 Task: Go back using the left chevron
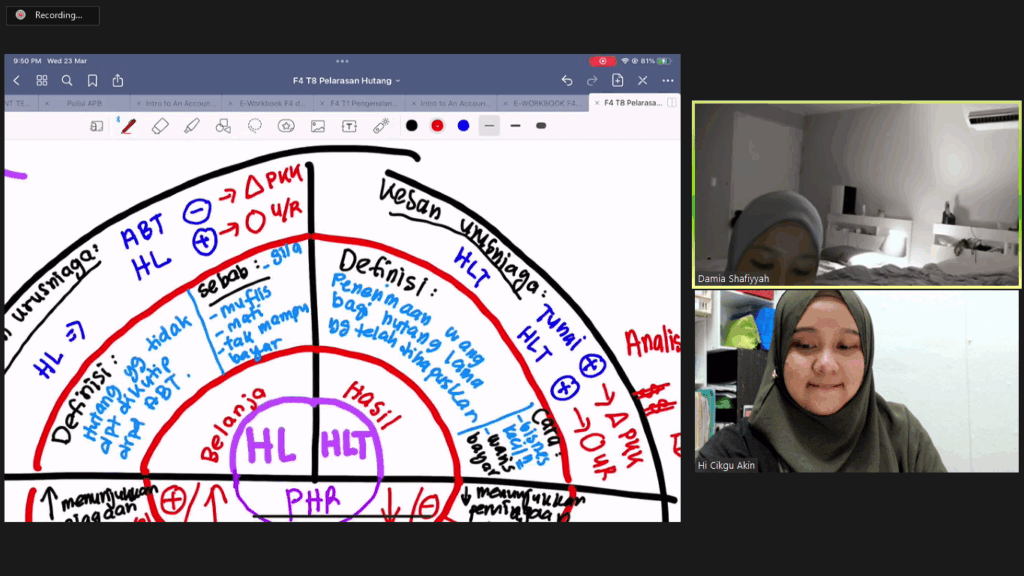tap(17, 81)
